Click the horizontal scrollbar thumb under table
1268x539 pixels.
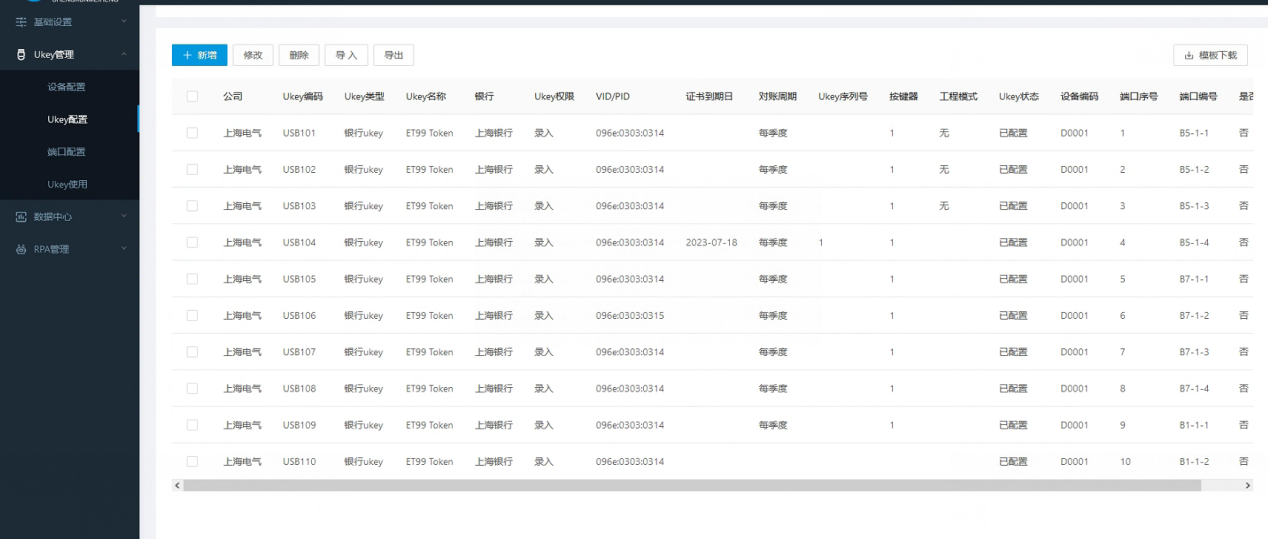pyautogui.click(x=691, y=485)
